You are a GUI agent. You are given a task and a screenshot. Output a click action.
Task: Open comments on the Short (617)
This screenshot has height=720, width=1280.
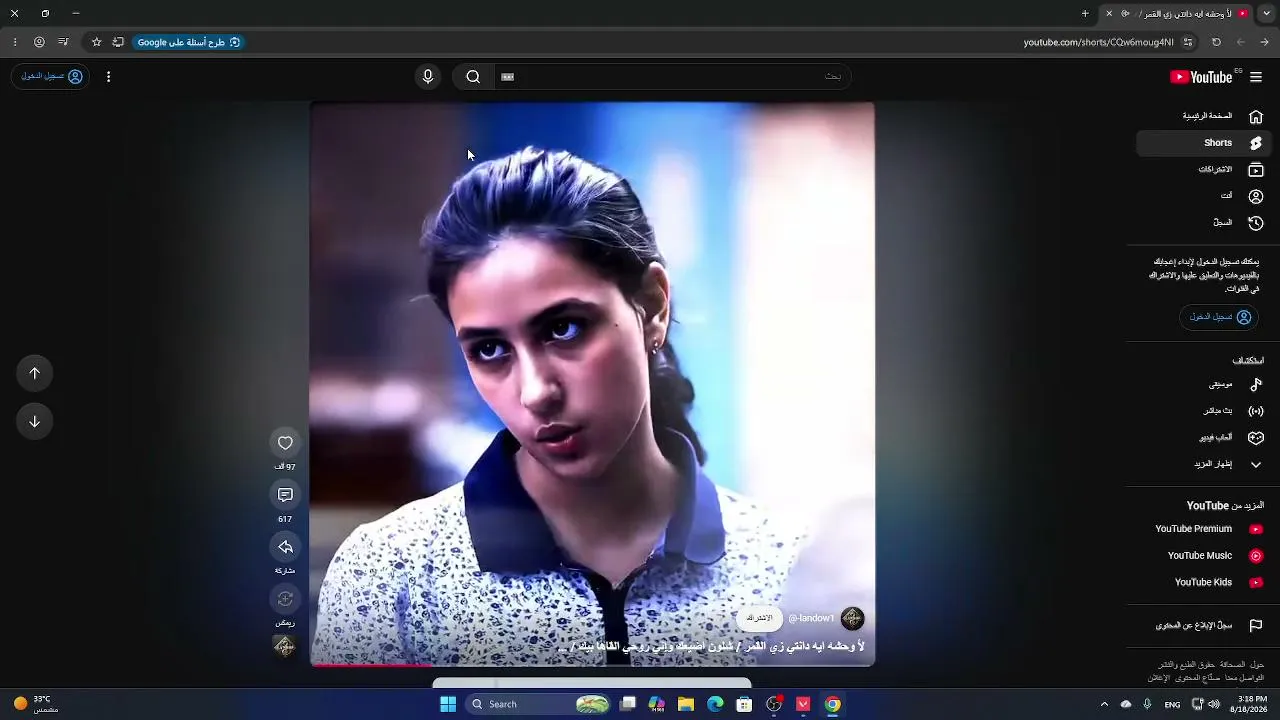(x=285, y=495)
